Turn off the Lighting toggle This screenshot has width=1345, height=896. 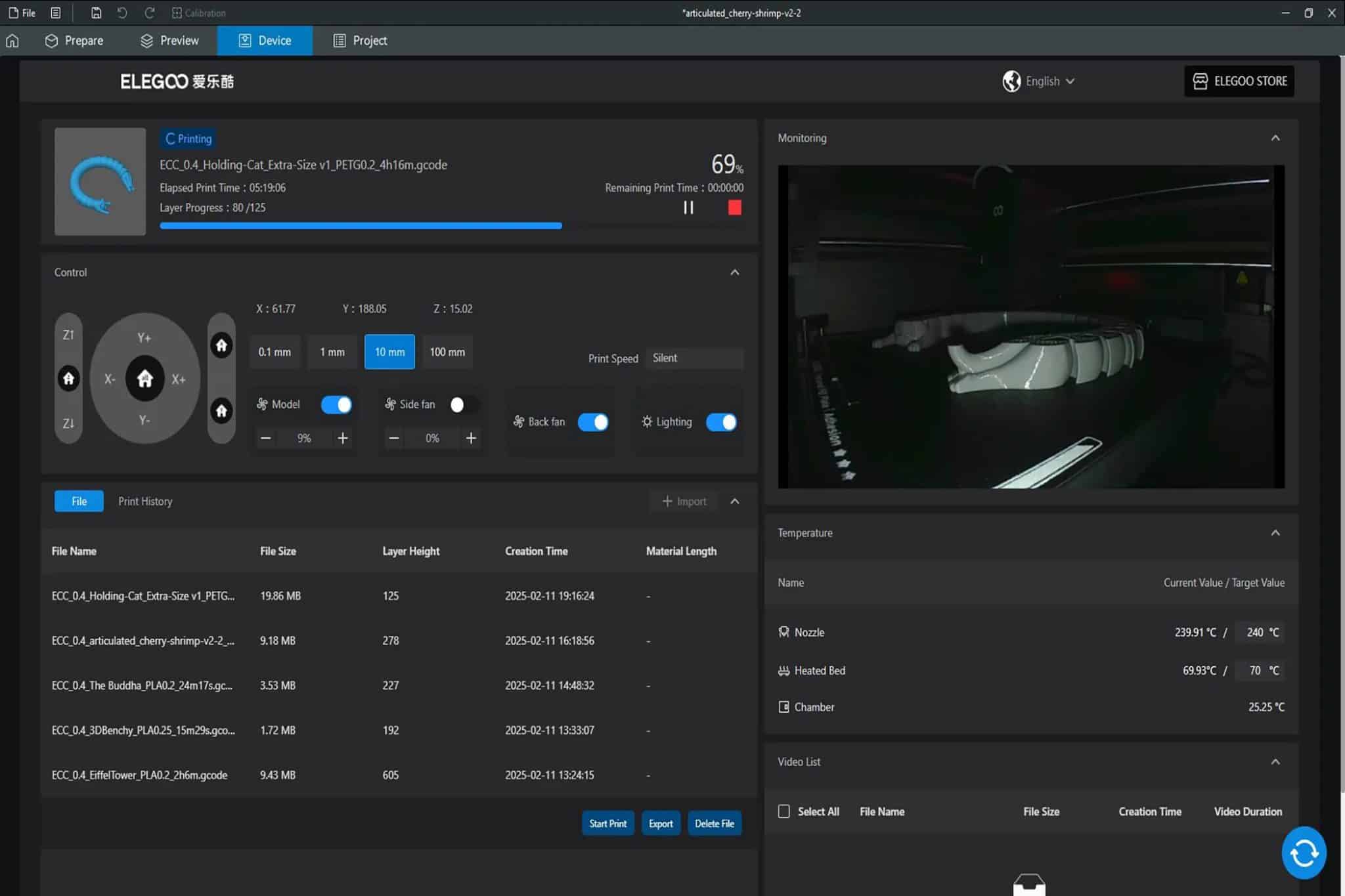tap(720, 422)
